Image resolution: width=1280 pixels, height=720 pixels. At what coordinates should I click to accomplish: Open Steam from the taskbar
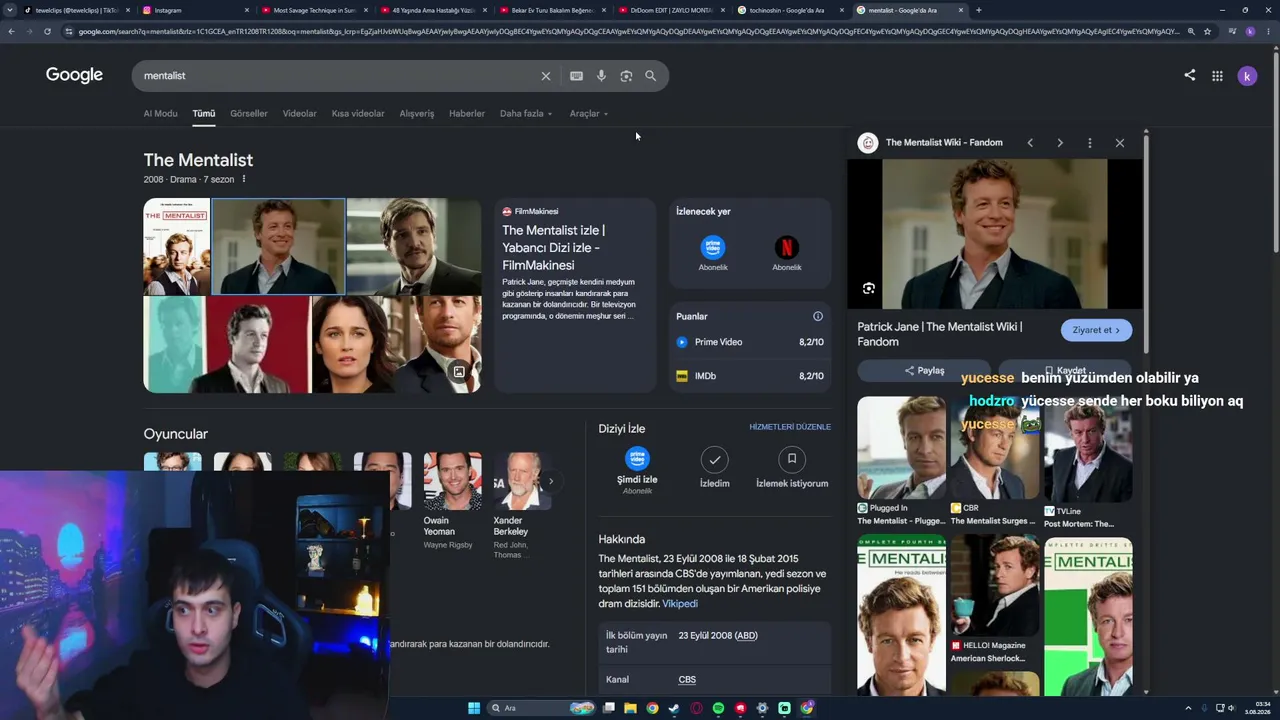pyautogui.click(x=674, y=708)
